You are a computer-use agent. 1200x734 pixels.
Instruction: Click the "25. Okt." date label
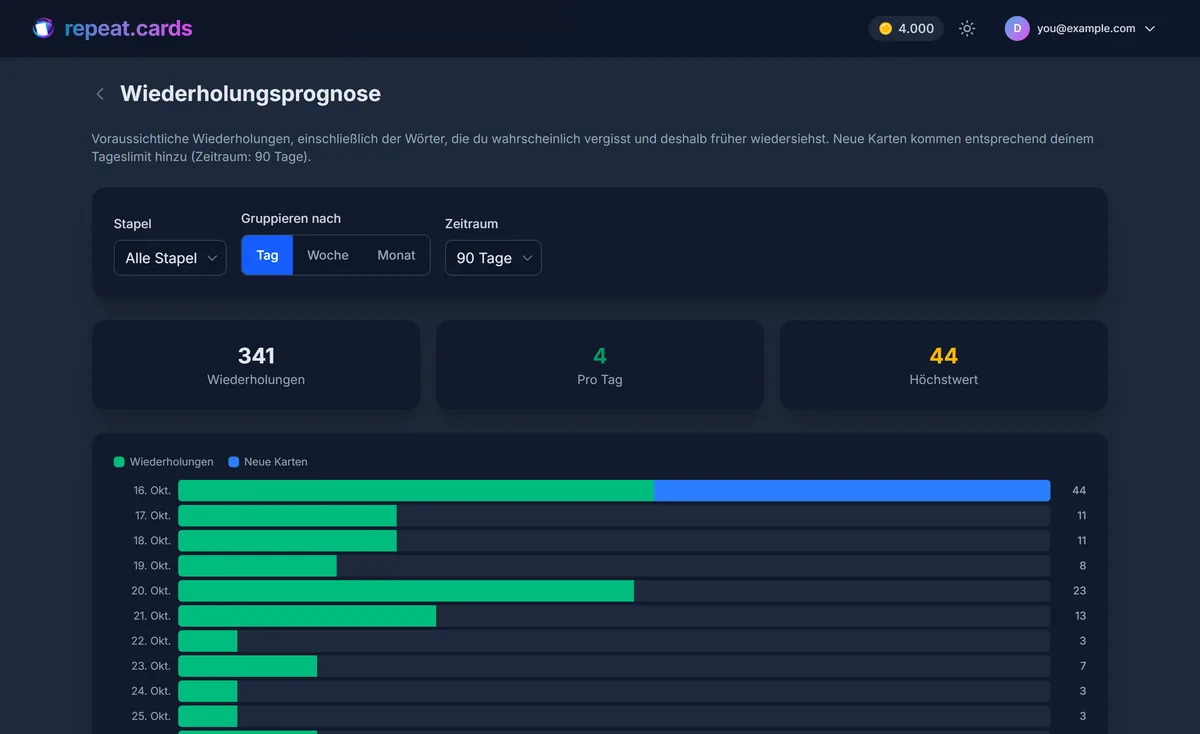click(x=152, y=716)
